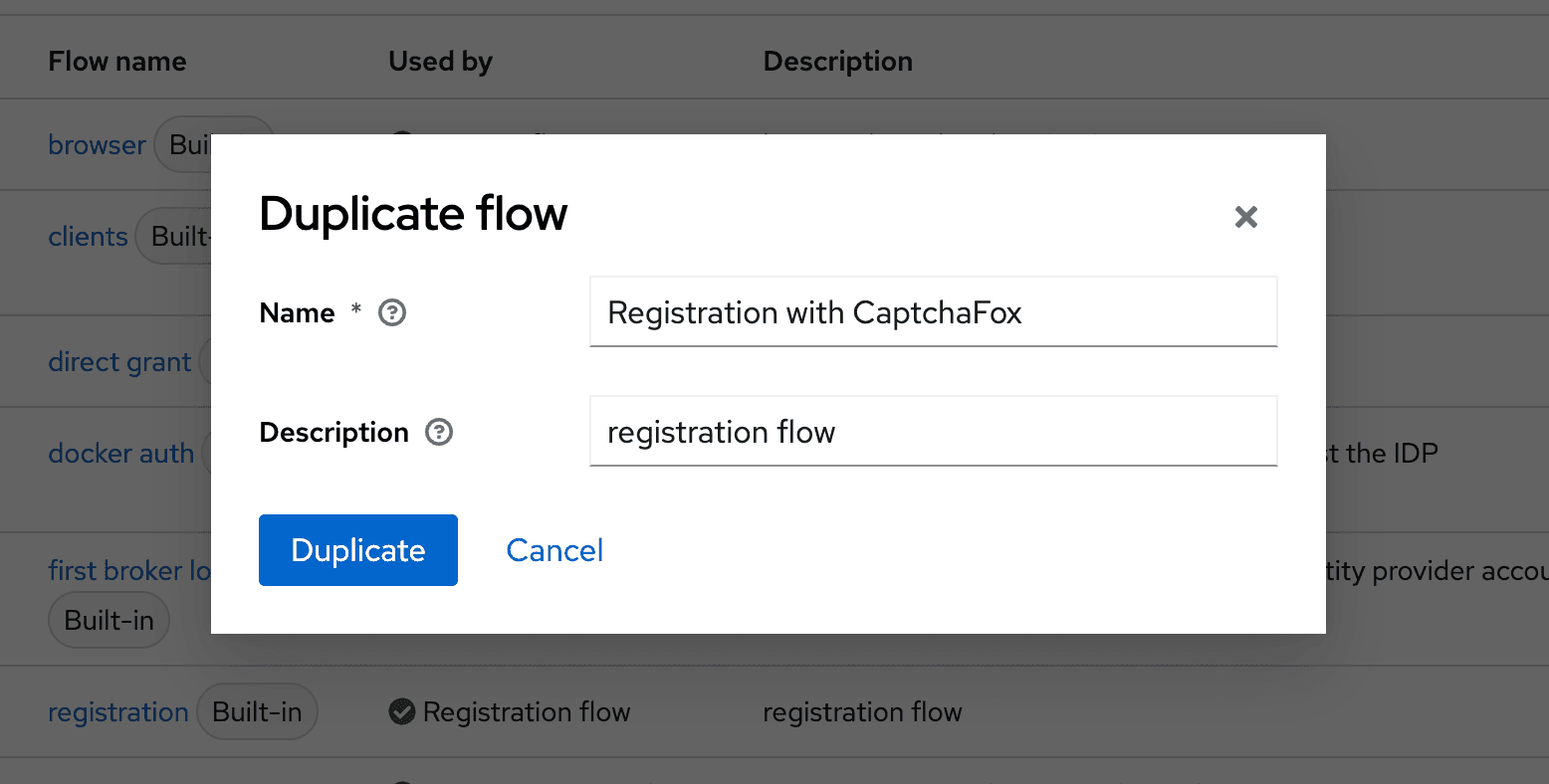This screenshot has width=1549, height=784.
Task: Close the Duplicate flow dialog
Action: (1245, 217)
